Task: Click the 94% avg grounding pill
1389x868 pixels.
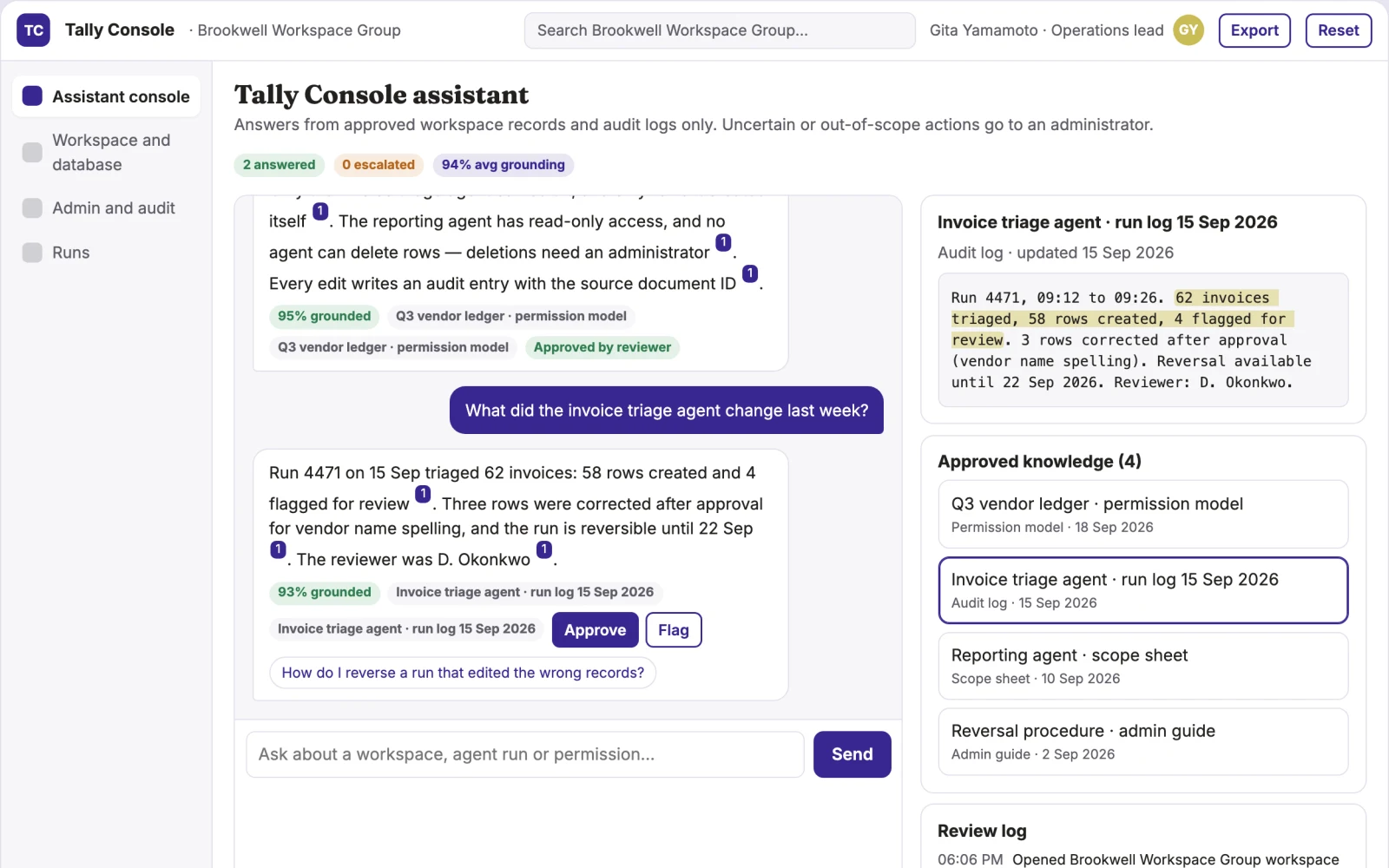Action: click(503, 165)
